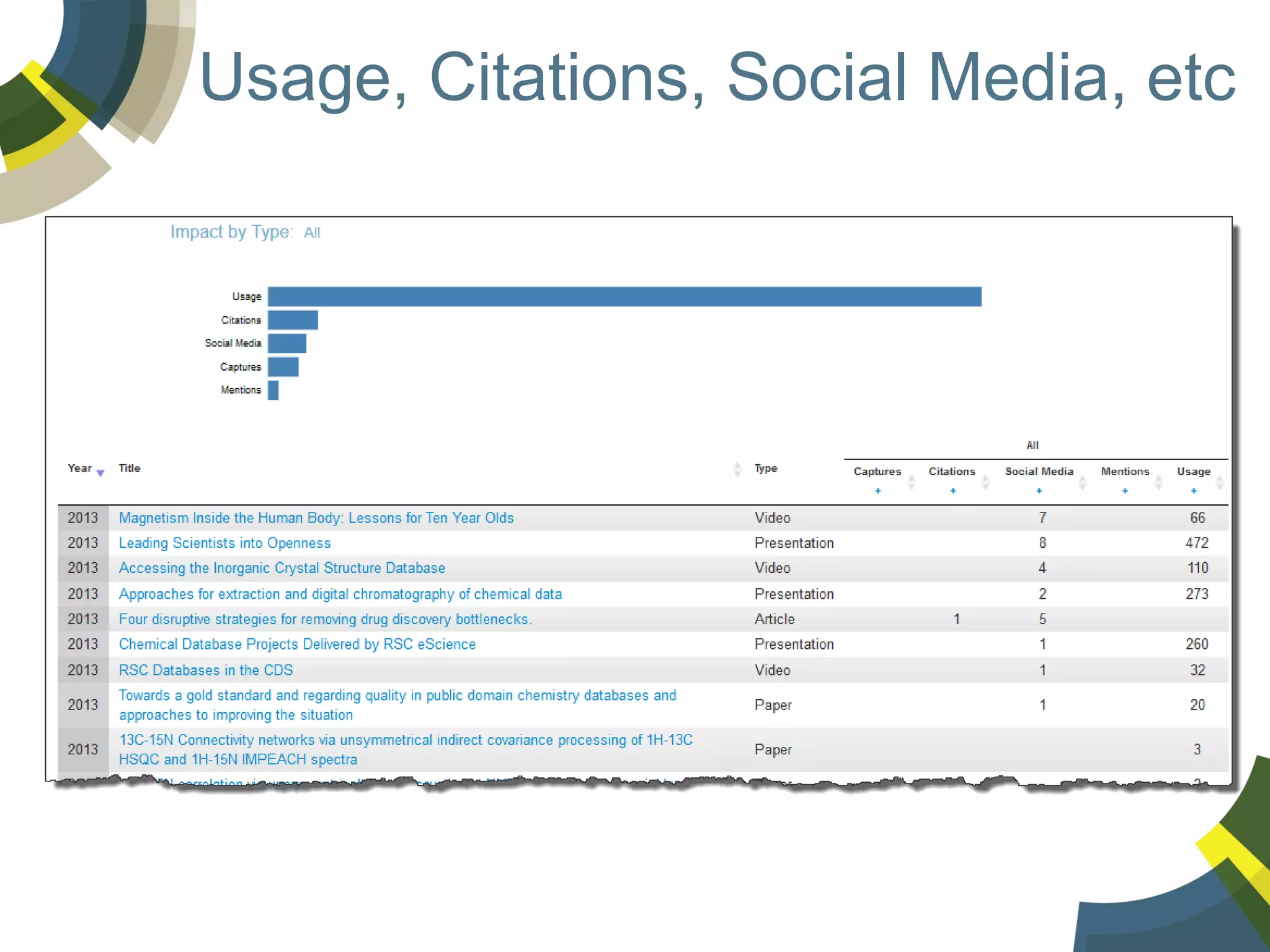Click social media value 7 for Magnetism row
This screenshot has height=952, width=1270.
(x=1042, y=518)
